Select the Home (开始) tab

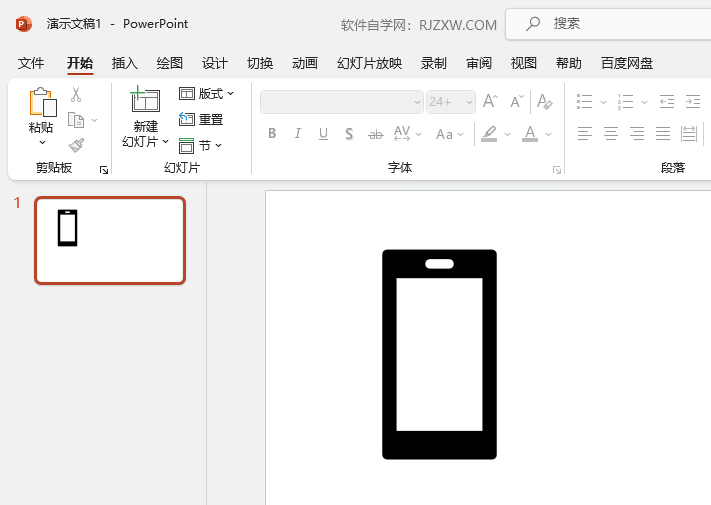point(80,63)
